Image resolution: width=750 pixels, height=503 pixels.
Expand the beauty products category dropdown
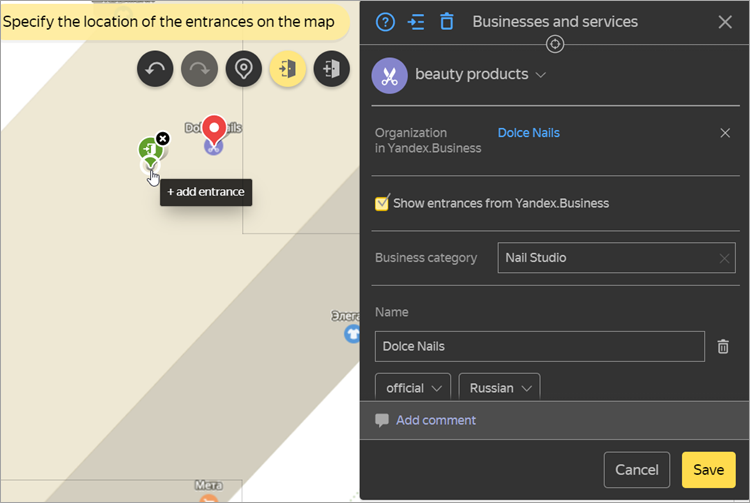(x=540, y=75)
